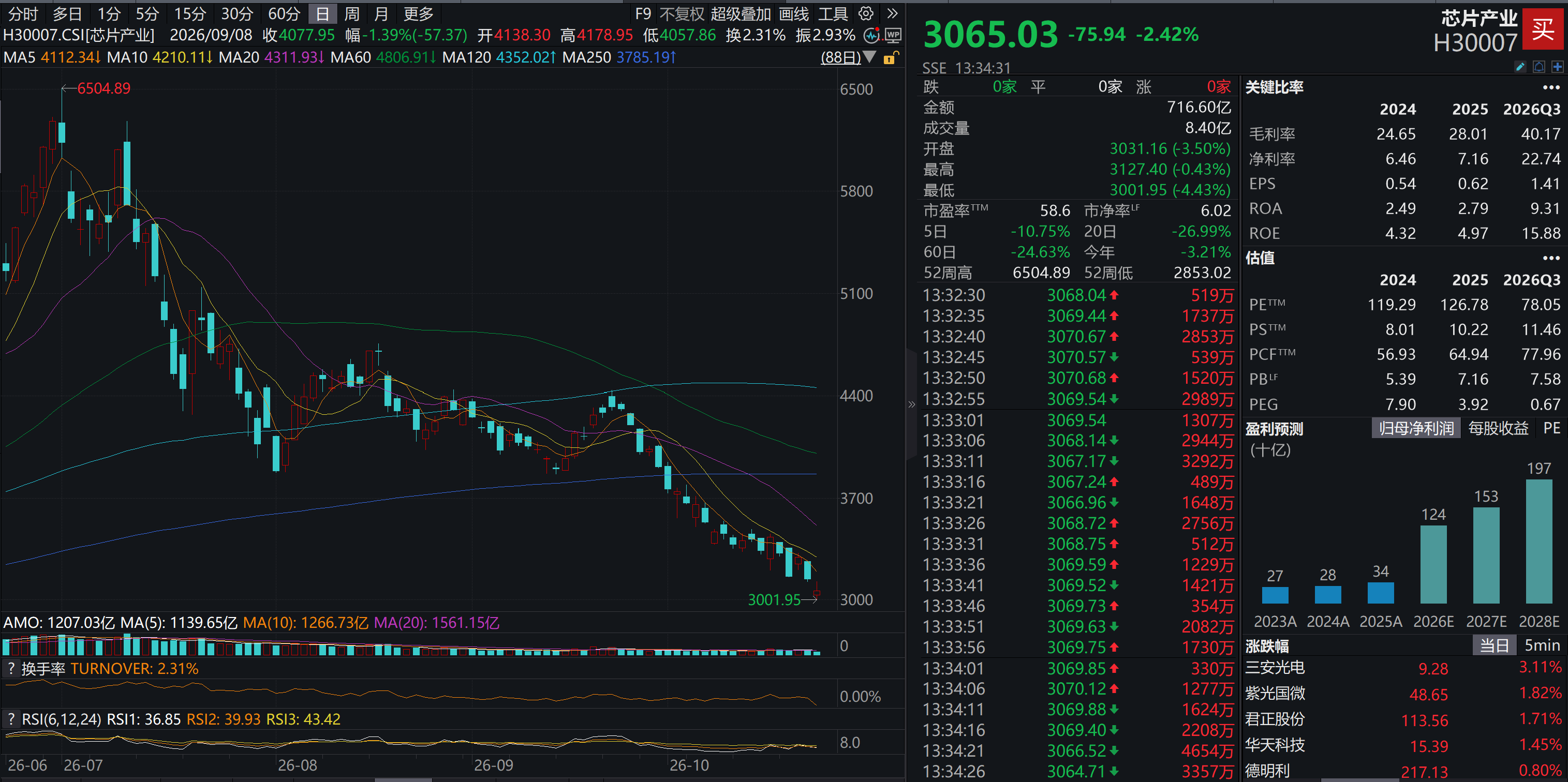Switch forecast to 每股收益
The height and width of the screenshot is (782, 1568).
pyautogui.click(x=1498, y=428)
